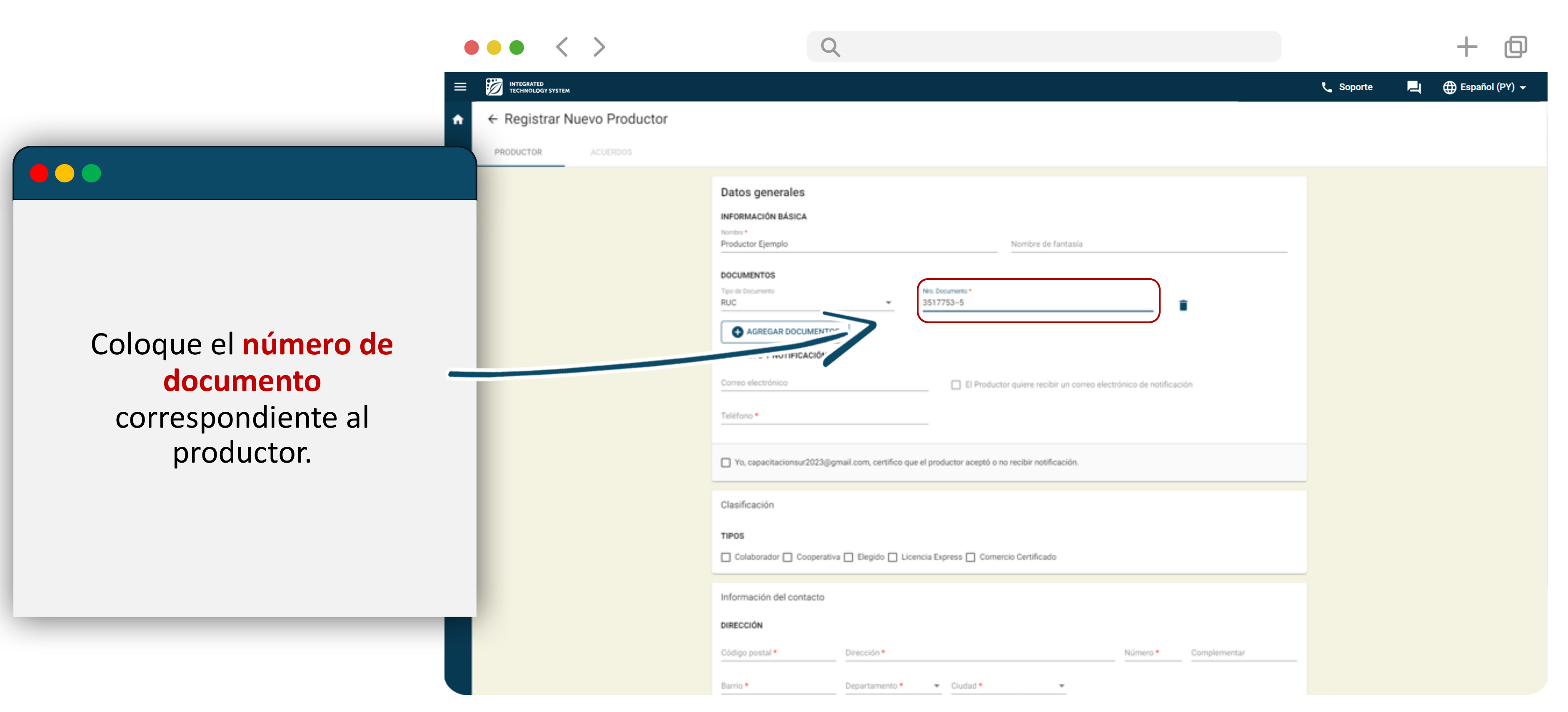The image size is (1568, 712).
Task: Click the browser search magnifier icon
Action: 830,47
